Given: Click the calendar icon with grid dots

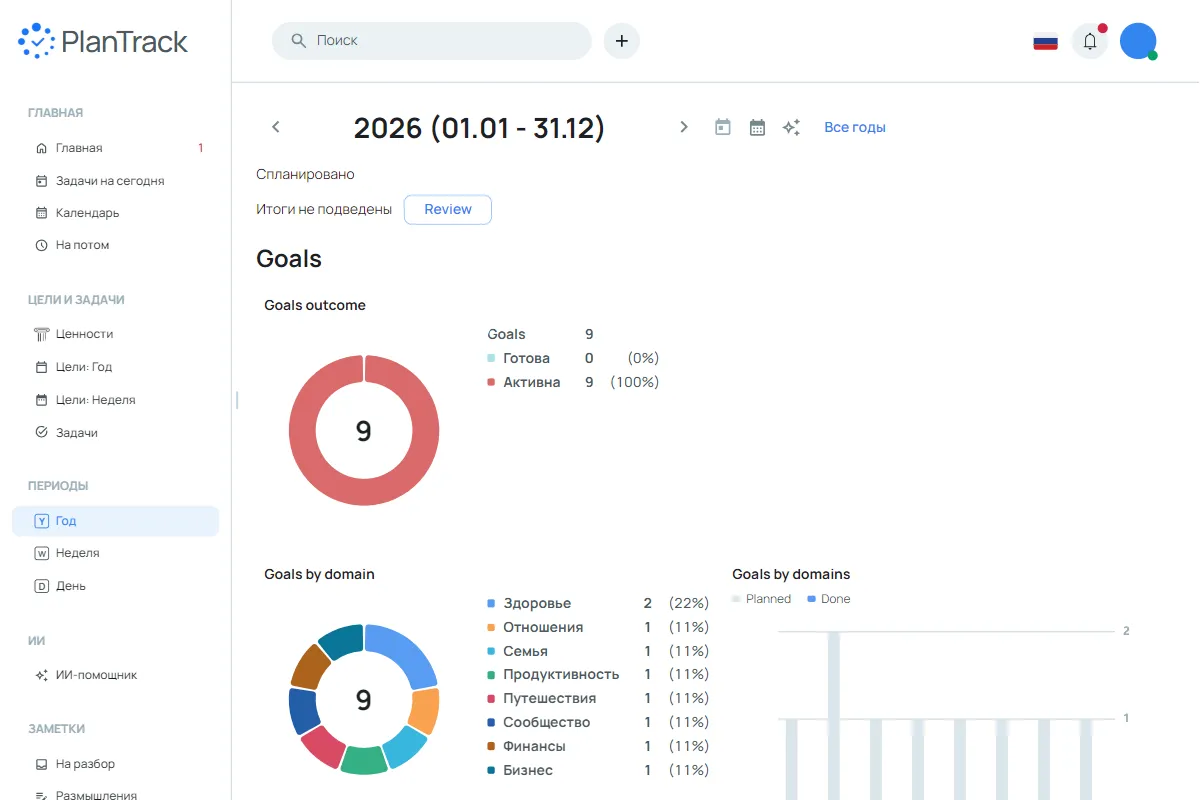Looking at the screenshot, I should pyautogui.click(x=758, y=127).
